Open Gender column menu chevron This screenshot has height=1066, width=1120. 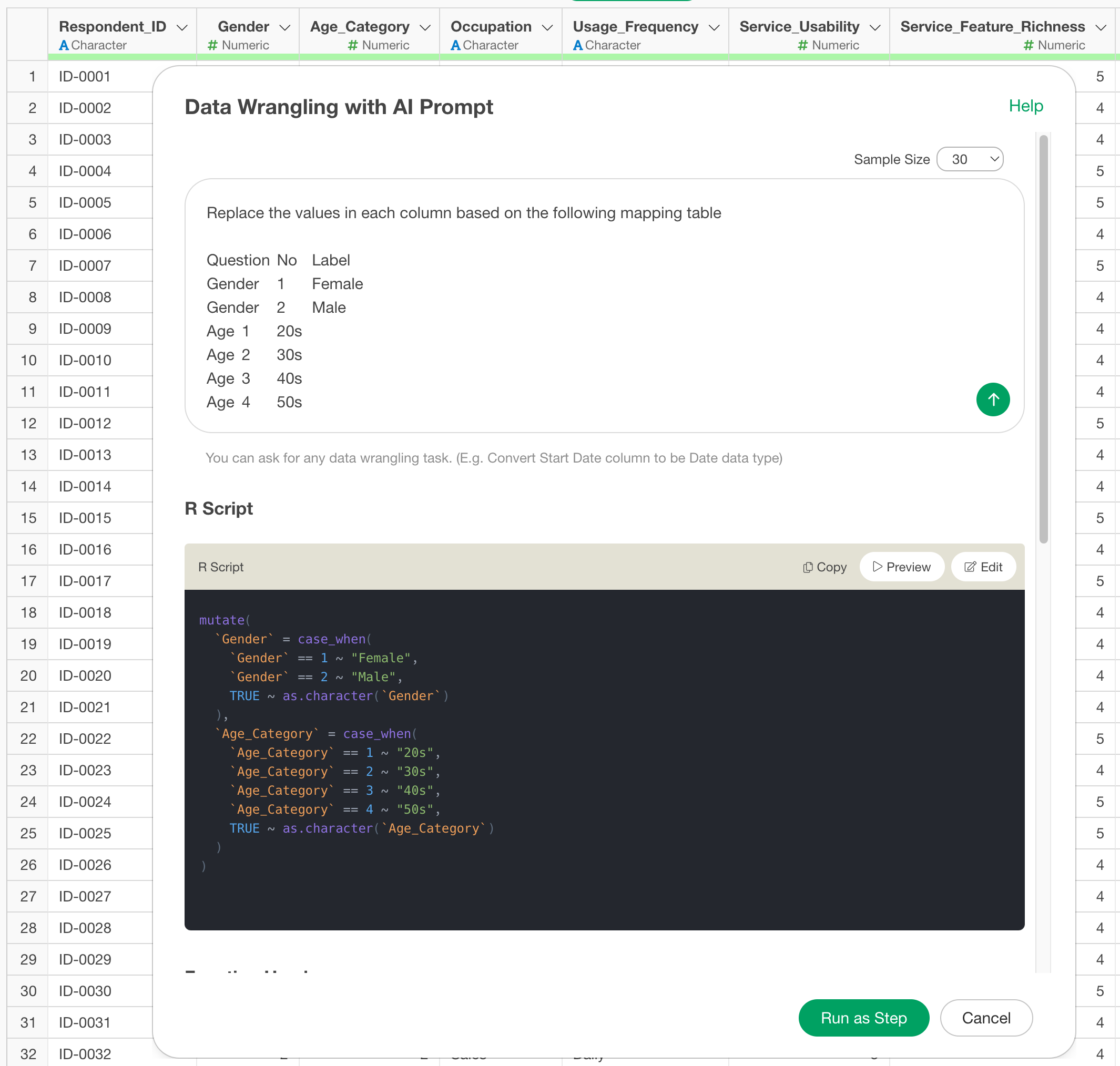(285, 27)
